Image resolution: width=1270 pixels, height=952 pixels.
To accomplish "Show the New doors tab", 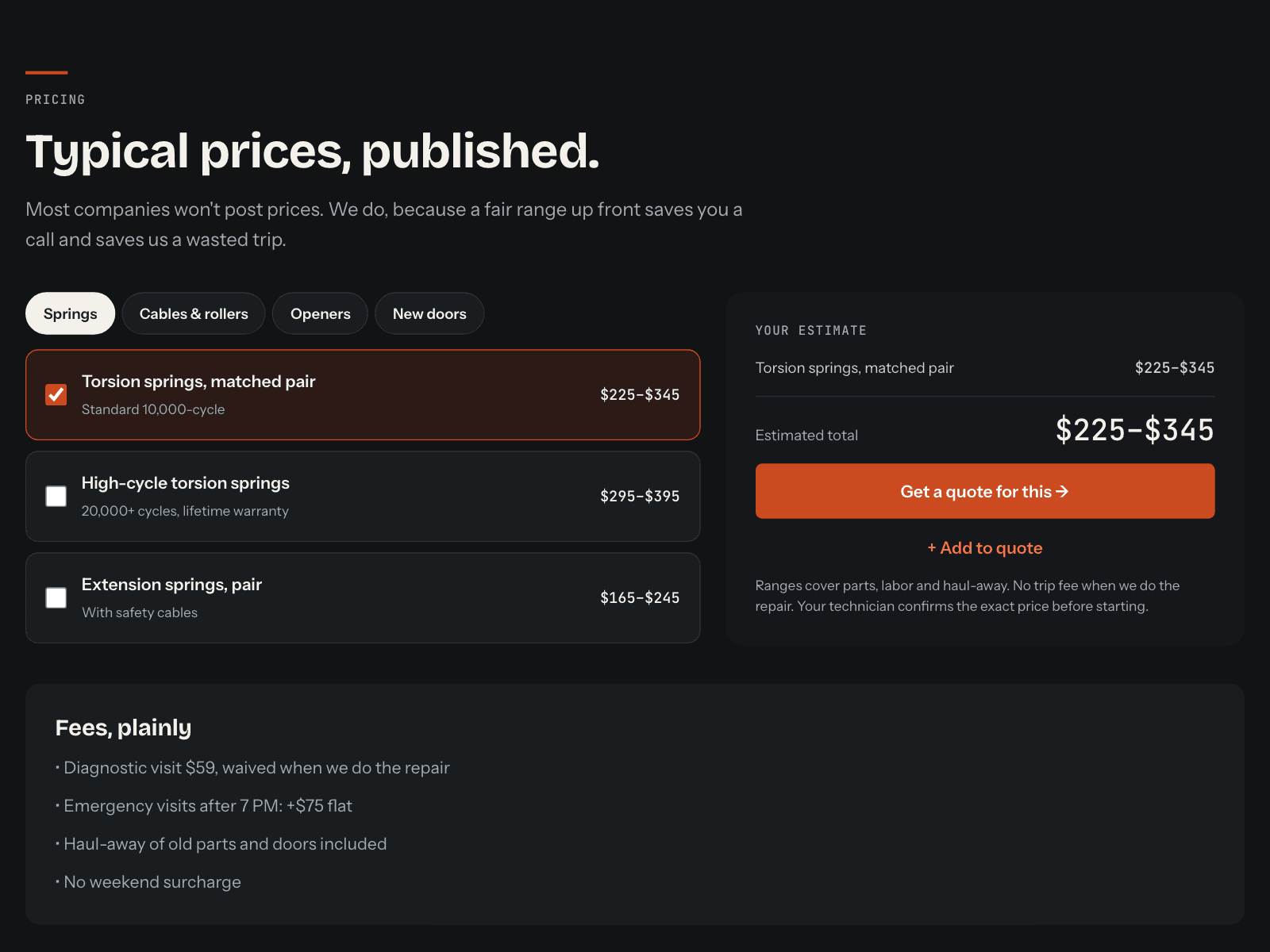I will click(429, 313).
